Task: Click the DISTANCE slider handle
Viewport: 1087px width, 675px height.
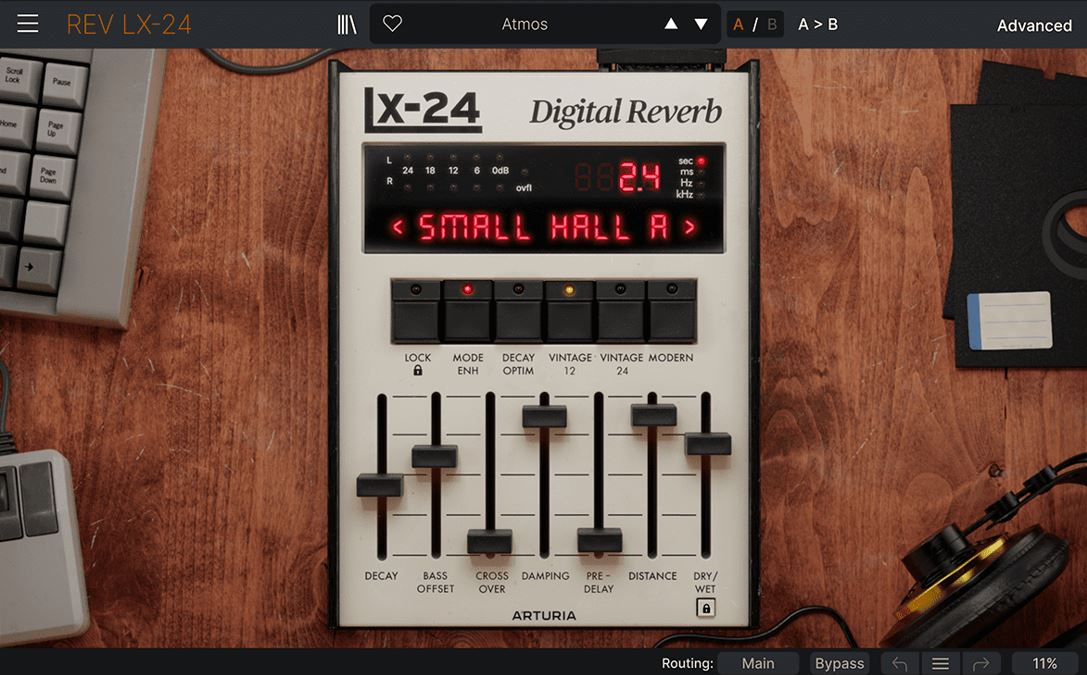Action: tap(654, 415)
